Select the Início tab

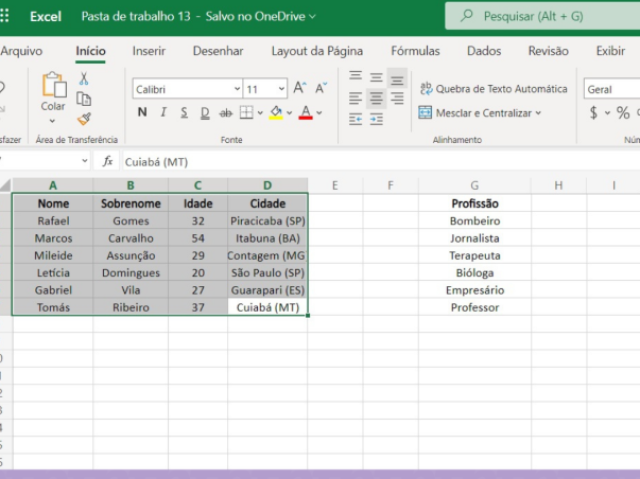coord(91,51)
